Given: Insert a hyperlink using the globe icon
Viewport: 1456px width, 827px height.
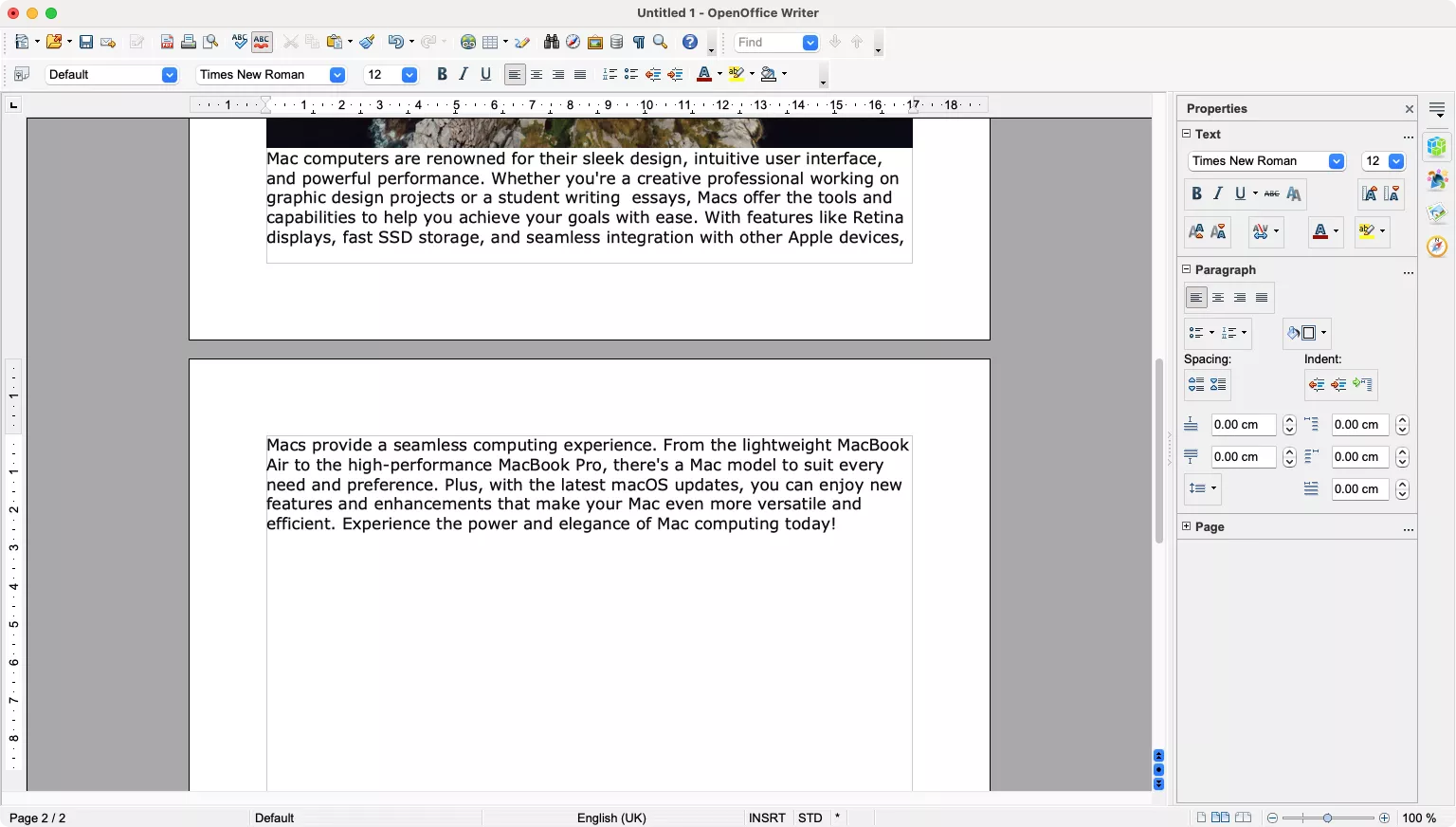Looking at the screenshot, I should click(467, 42).
